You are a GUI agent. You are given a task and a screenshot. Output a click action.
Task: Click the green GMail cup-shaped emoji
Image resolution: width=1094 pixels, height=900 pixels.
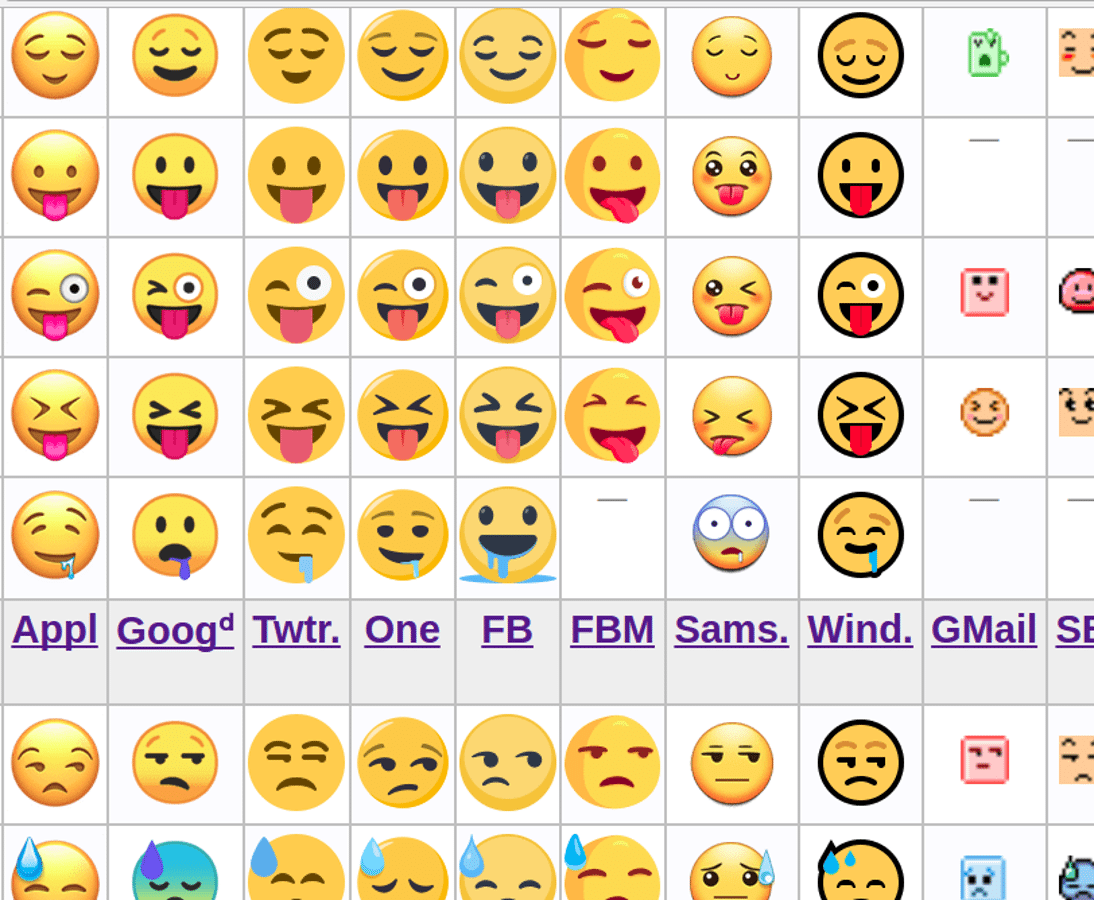pos(987,52)
